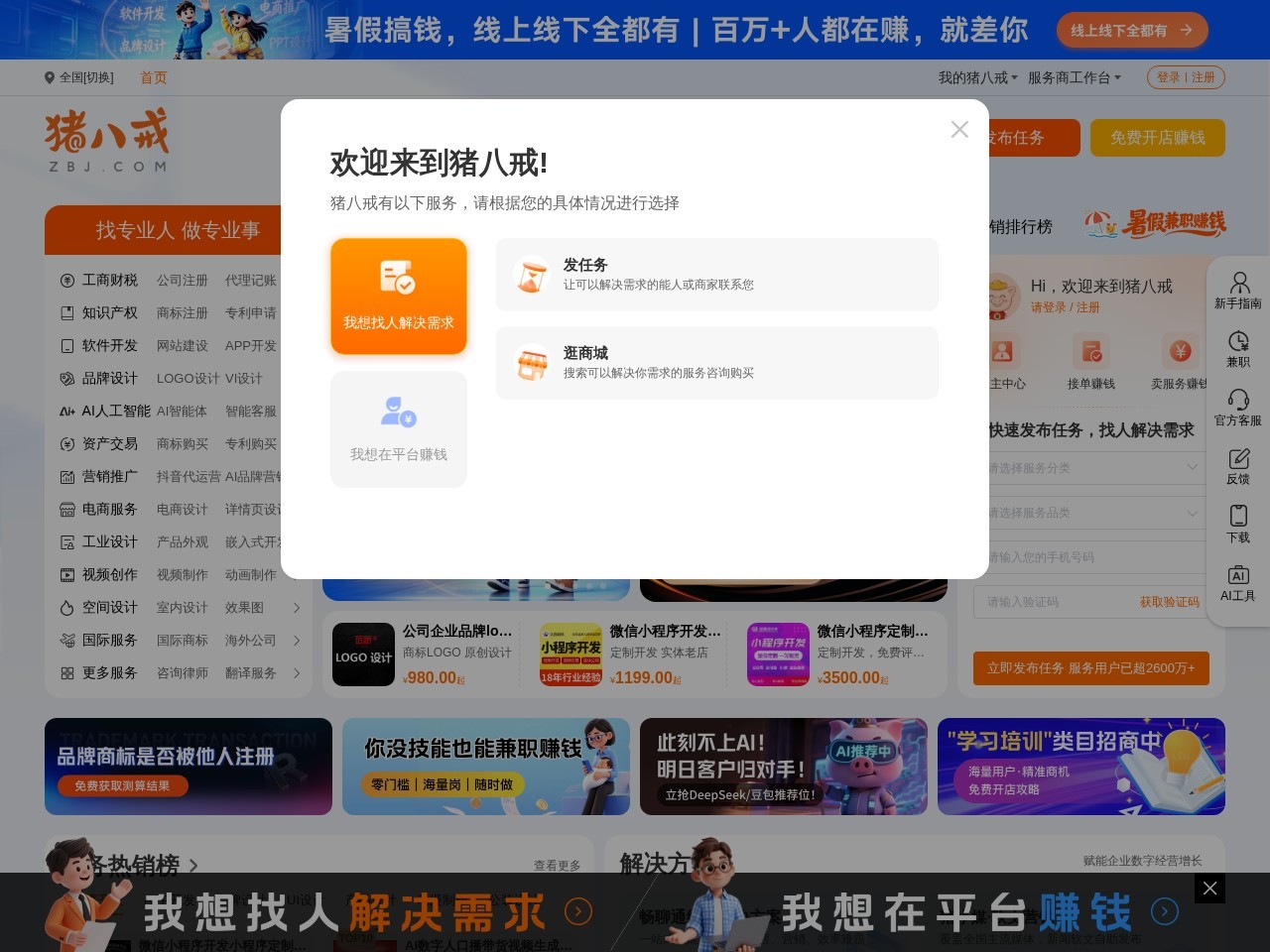Viewport: 1270px width, 952px height.
Task: Expand the 国际服务 row chevron
Action: click(296, 641)
